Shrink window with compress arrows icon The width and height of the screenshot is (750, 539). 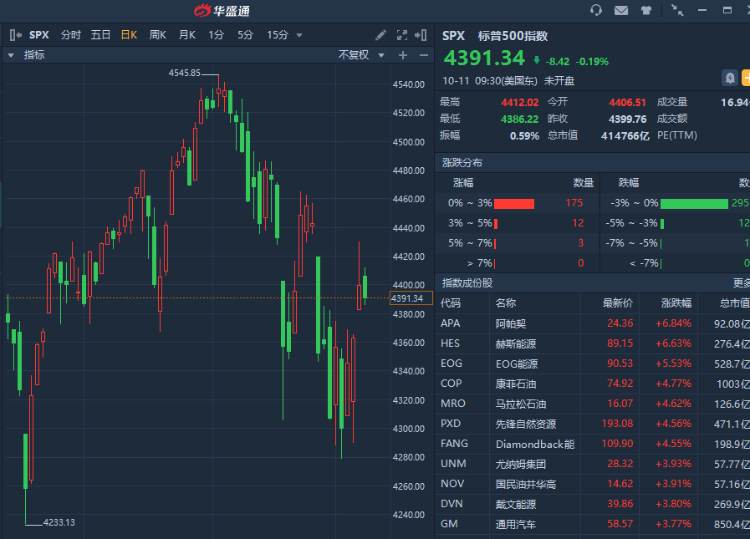coord(678,10)
